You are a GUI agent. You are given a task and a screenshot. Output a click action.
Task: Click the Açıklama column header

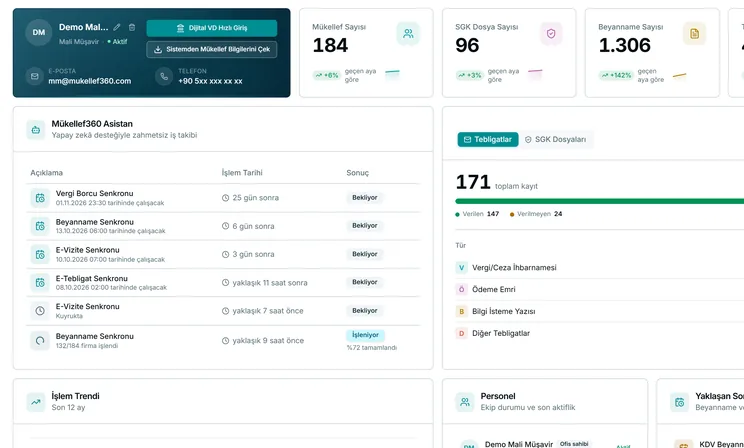point(46,173)
